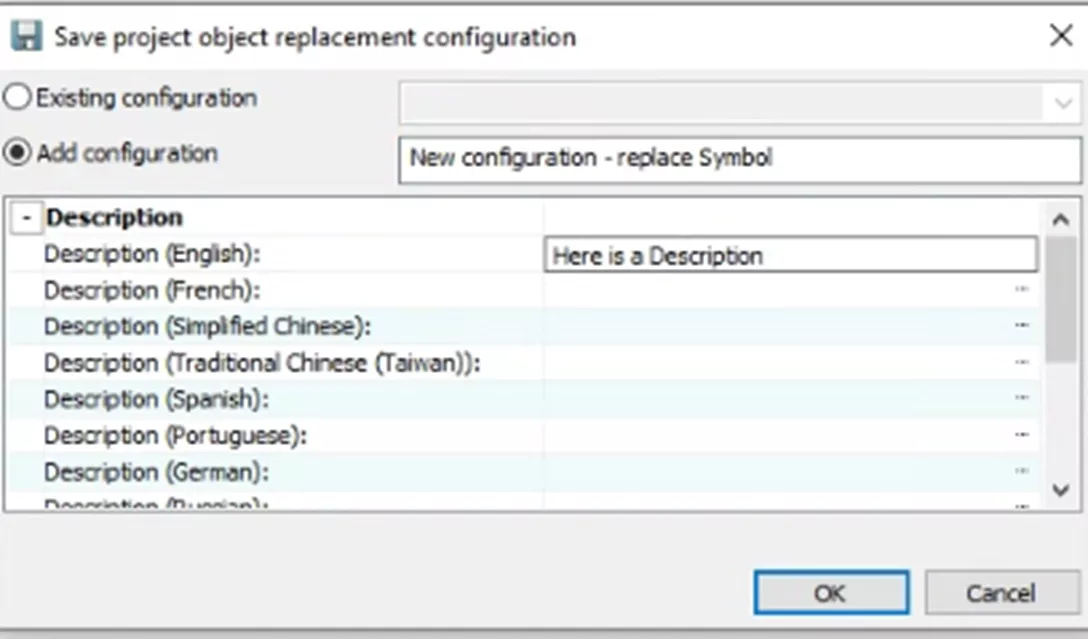Image resolution: width=1088 pixels, height=639 pixels.
Task: Select the Add configuration radio button
Action: click(x=18, y=153)
